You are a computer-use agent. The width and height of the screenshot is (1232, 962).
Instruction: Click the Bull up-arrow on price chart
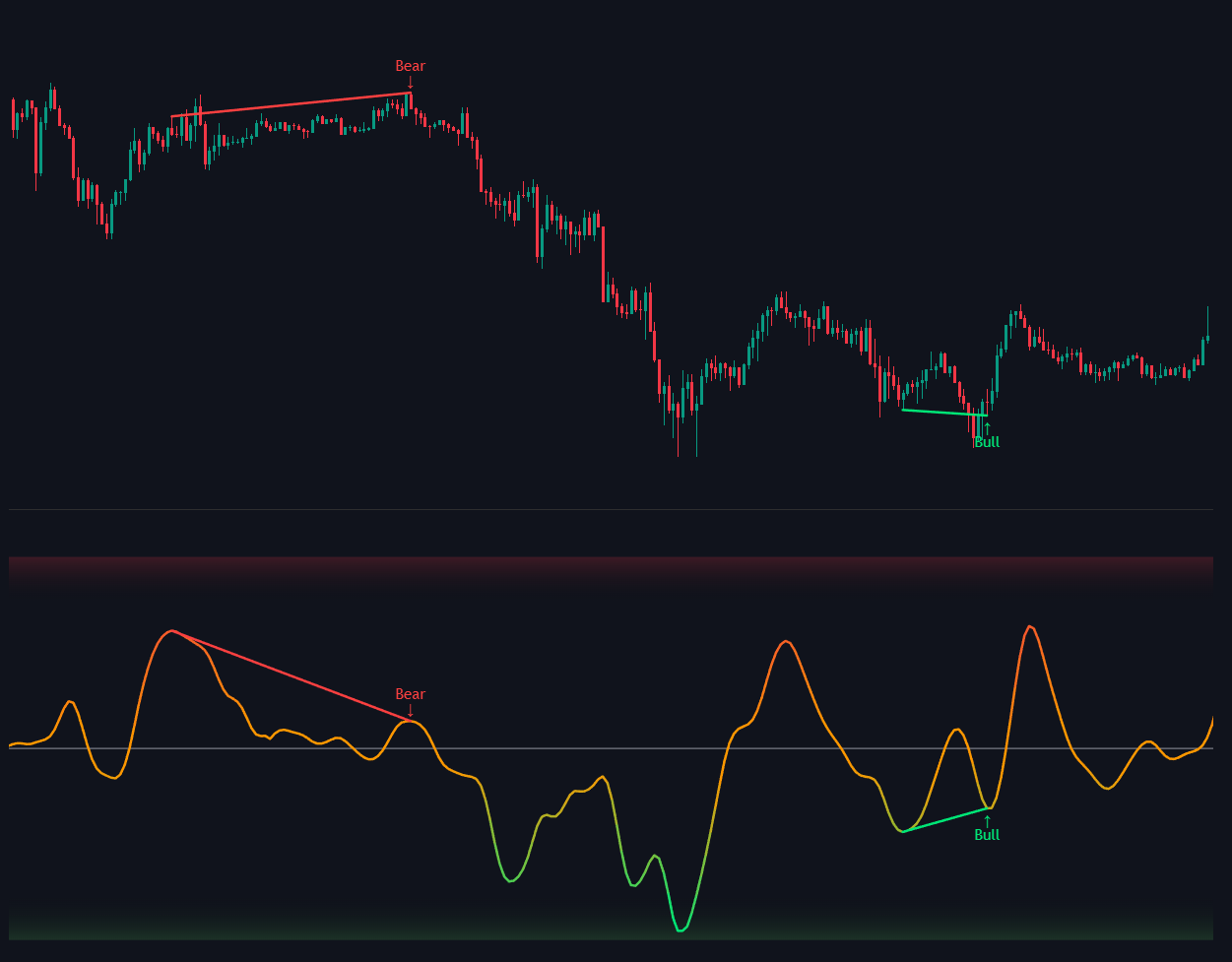pyautogui.click(x=987, y=427)
